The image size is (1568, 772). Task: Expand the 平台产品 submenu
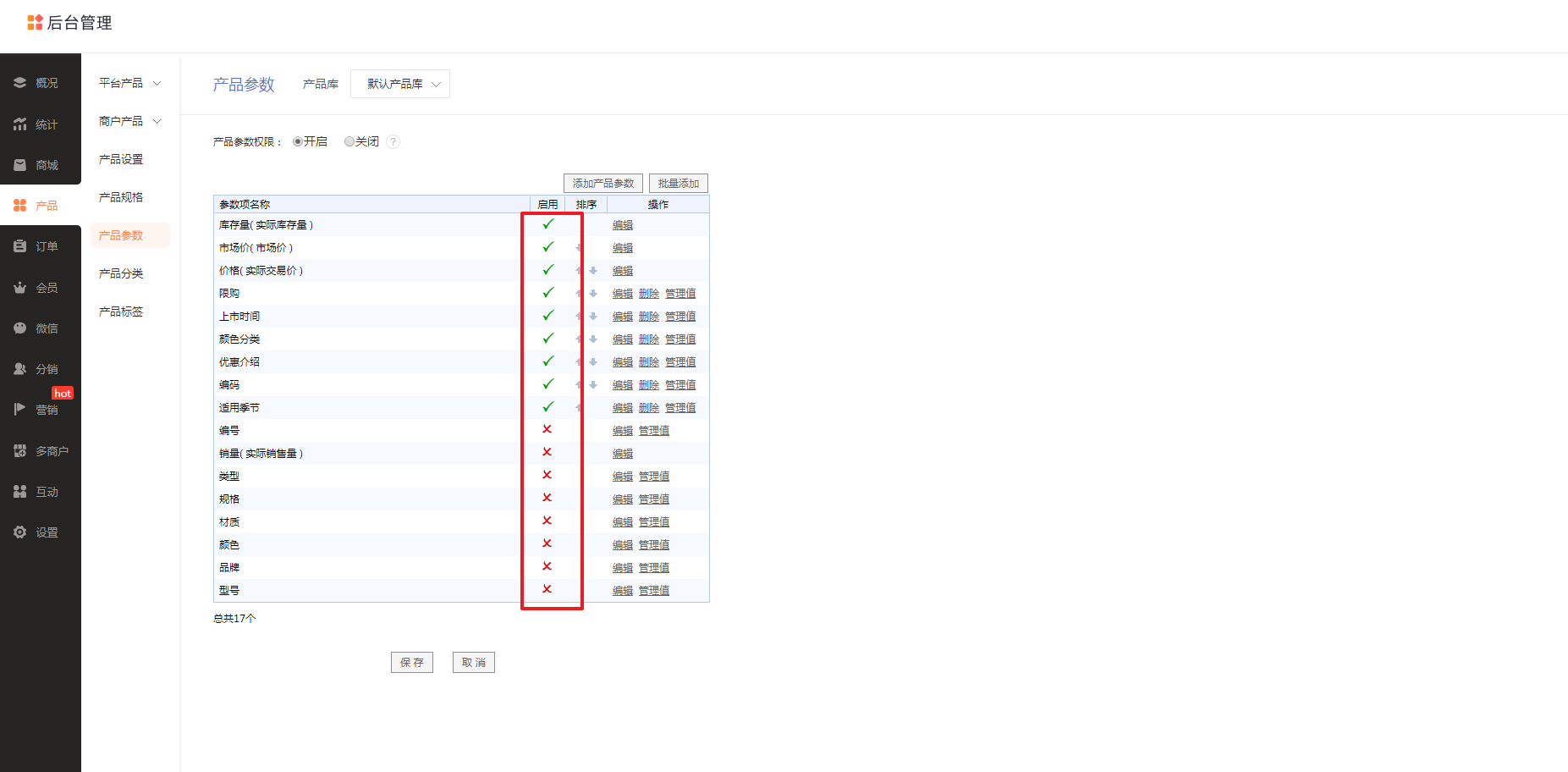pyautogui.click(x=129, y=83)
